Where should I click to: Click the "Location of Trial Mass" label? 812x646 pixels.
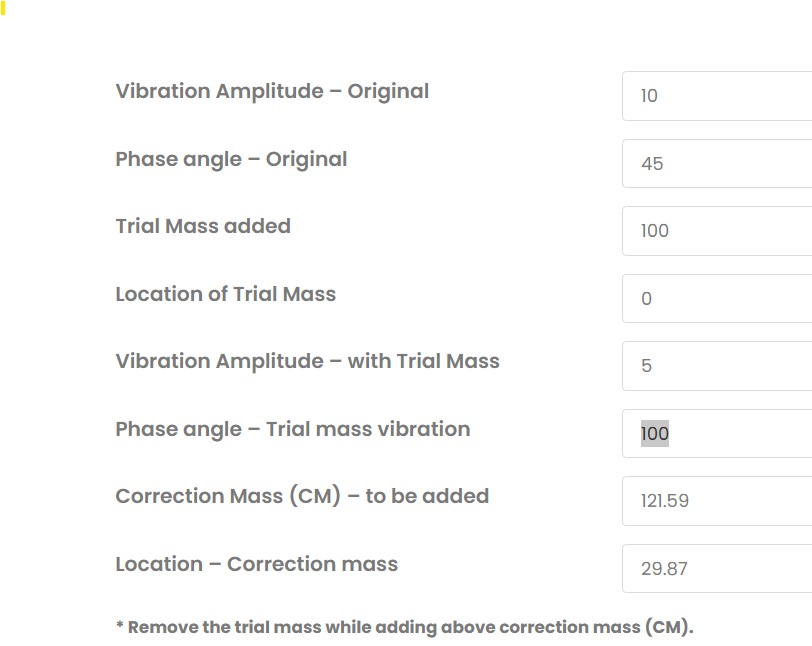click(225, 294)
